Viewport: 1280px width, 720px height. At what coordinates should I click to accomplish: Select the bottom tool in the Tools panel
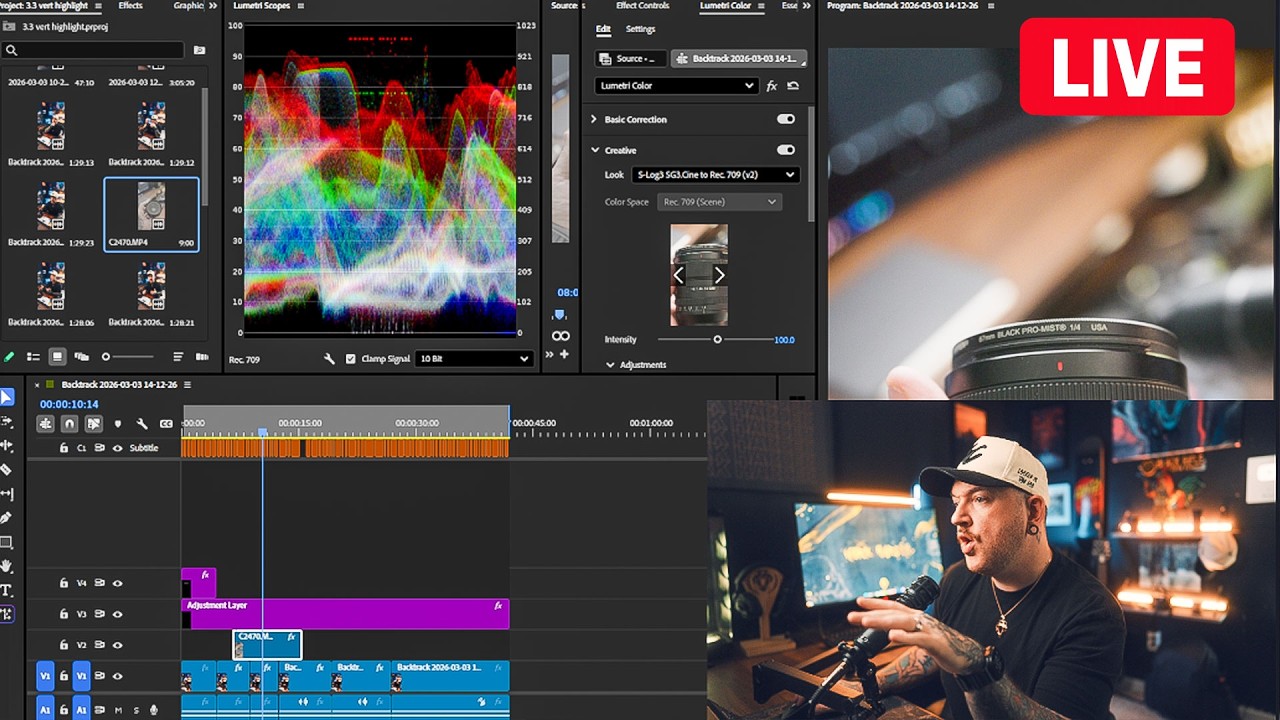[7, 614]
